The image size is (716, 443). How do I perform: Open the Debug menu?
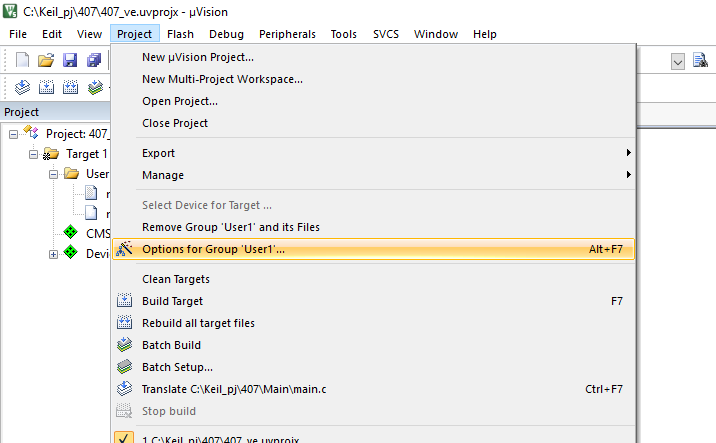click(x=226, y=34)
